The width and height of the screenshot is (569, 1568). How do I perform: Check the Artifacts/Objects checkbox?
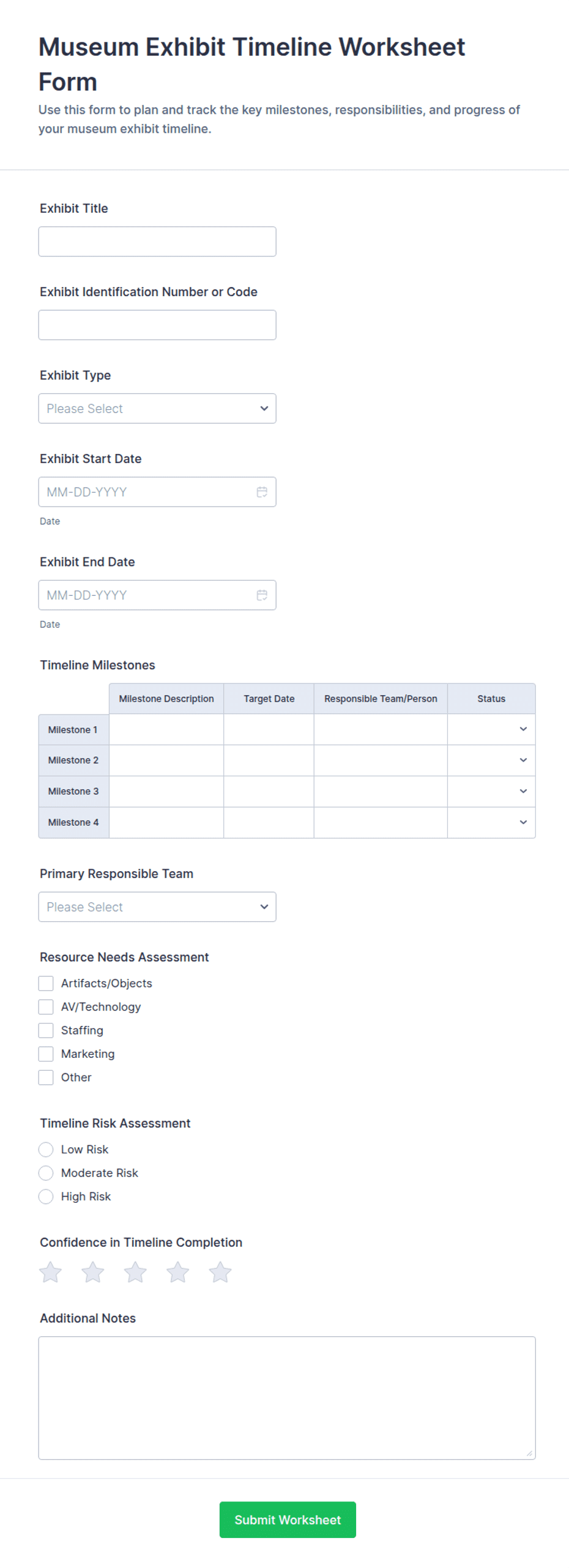coord(46,983)
